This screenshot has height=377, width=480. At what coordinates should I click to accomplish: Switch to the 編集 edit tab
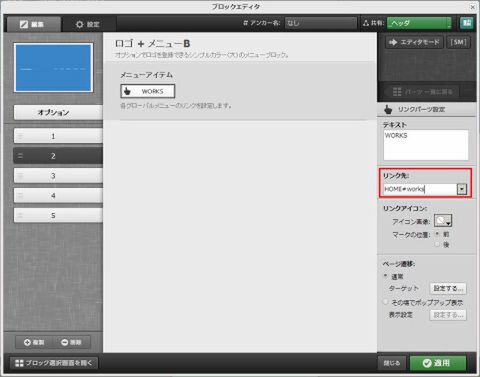click(x=34, y=24)
